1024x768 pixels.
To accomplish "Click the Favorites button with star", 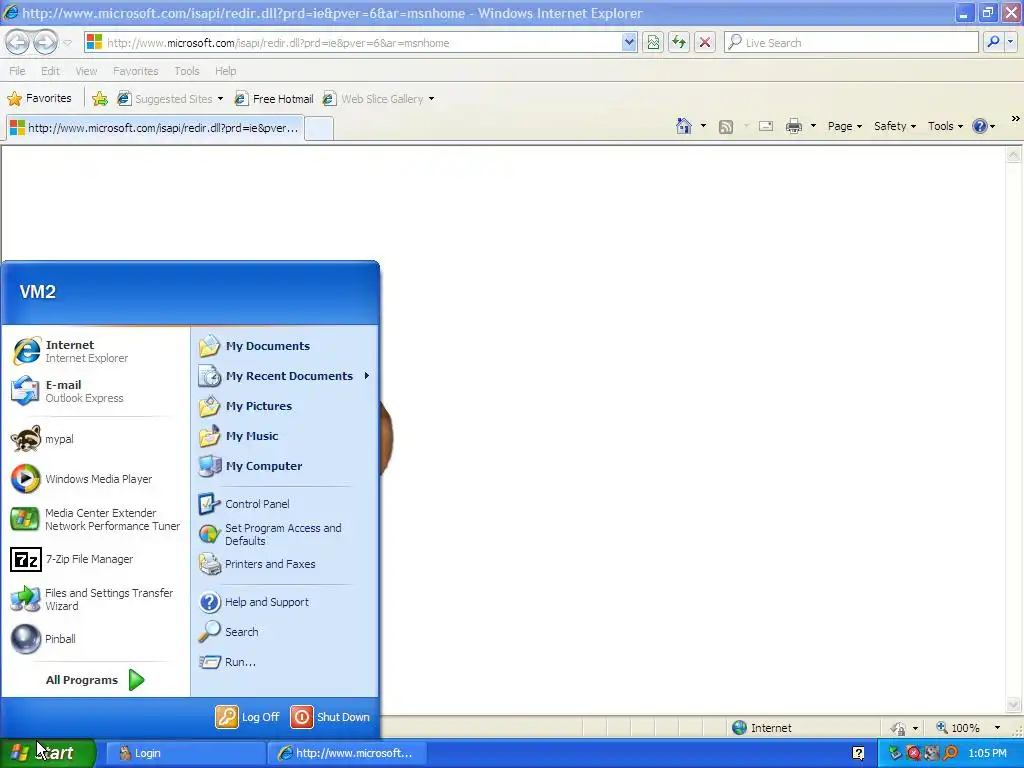I will click(39, 99).
